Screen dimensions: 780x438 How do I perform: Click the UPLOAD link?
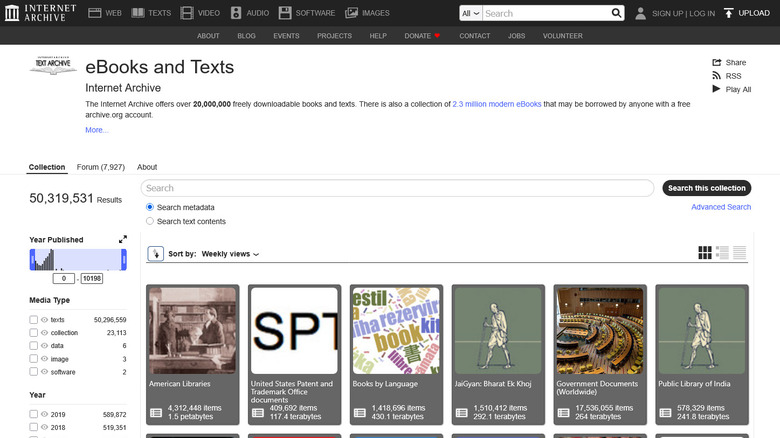pos(754,13)
